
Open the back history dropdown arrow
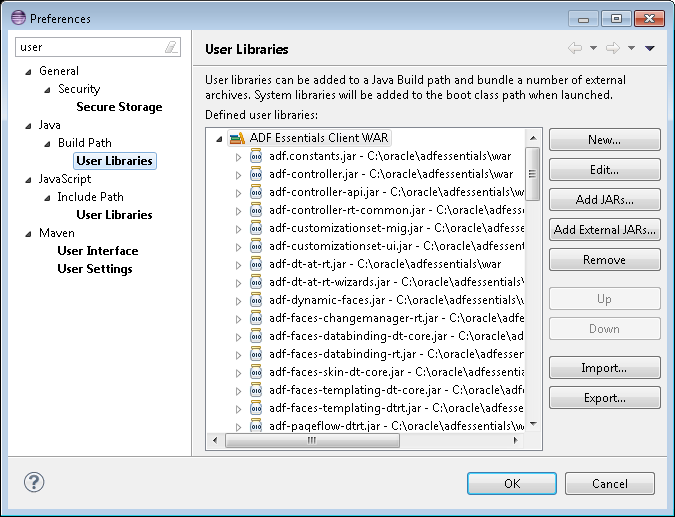pyautogui.click(x=593, y=48)
